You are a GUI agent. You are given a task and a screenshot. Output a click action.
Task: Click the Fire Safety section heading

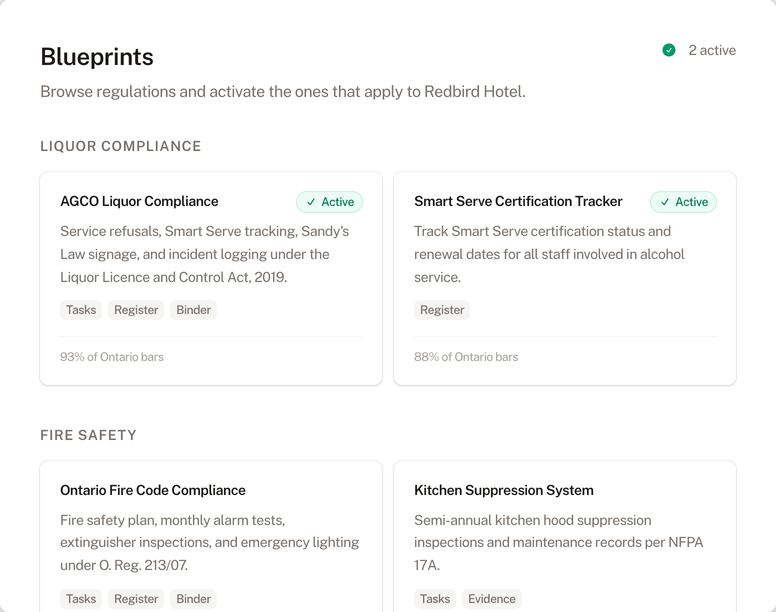(88, 435)
